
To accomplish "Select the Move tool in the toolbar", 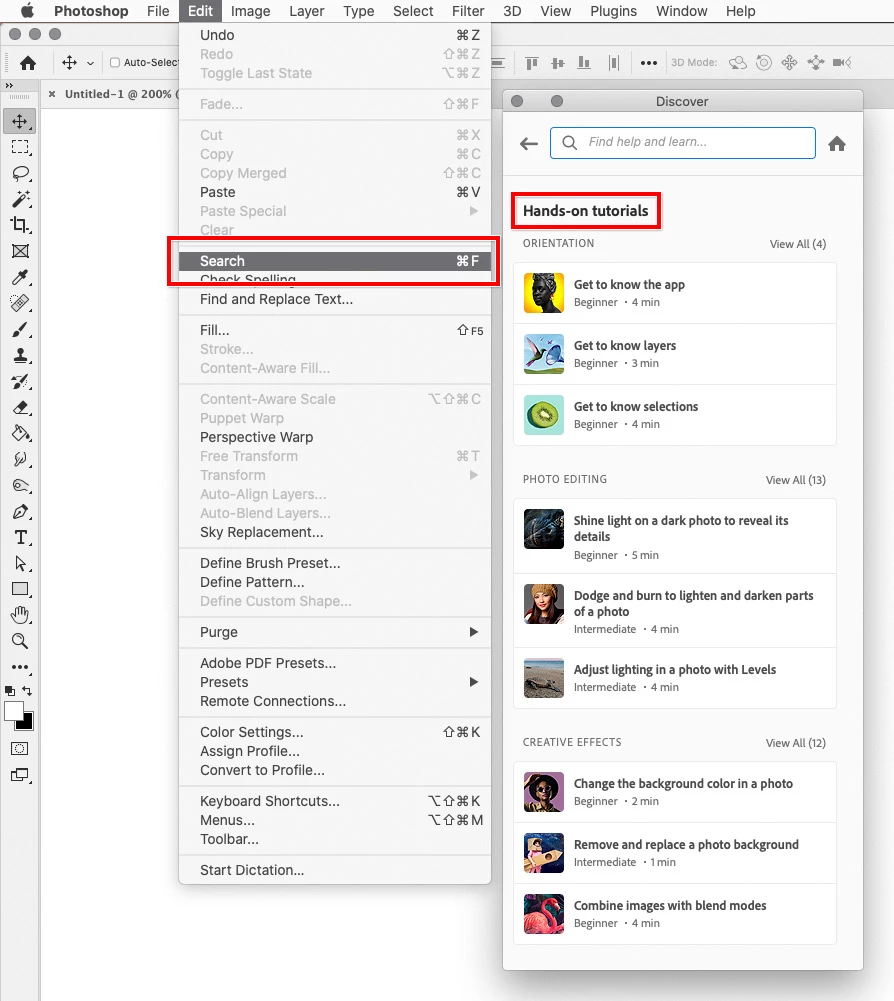I will point(20,121).
